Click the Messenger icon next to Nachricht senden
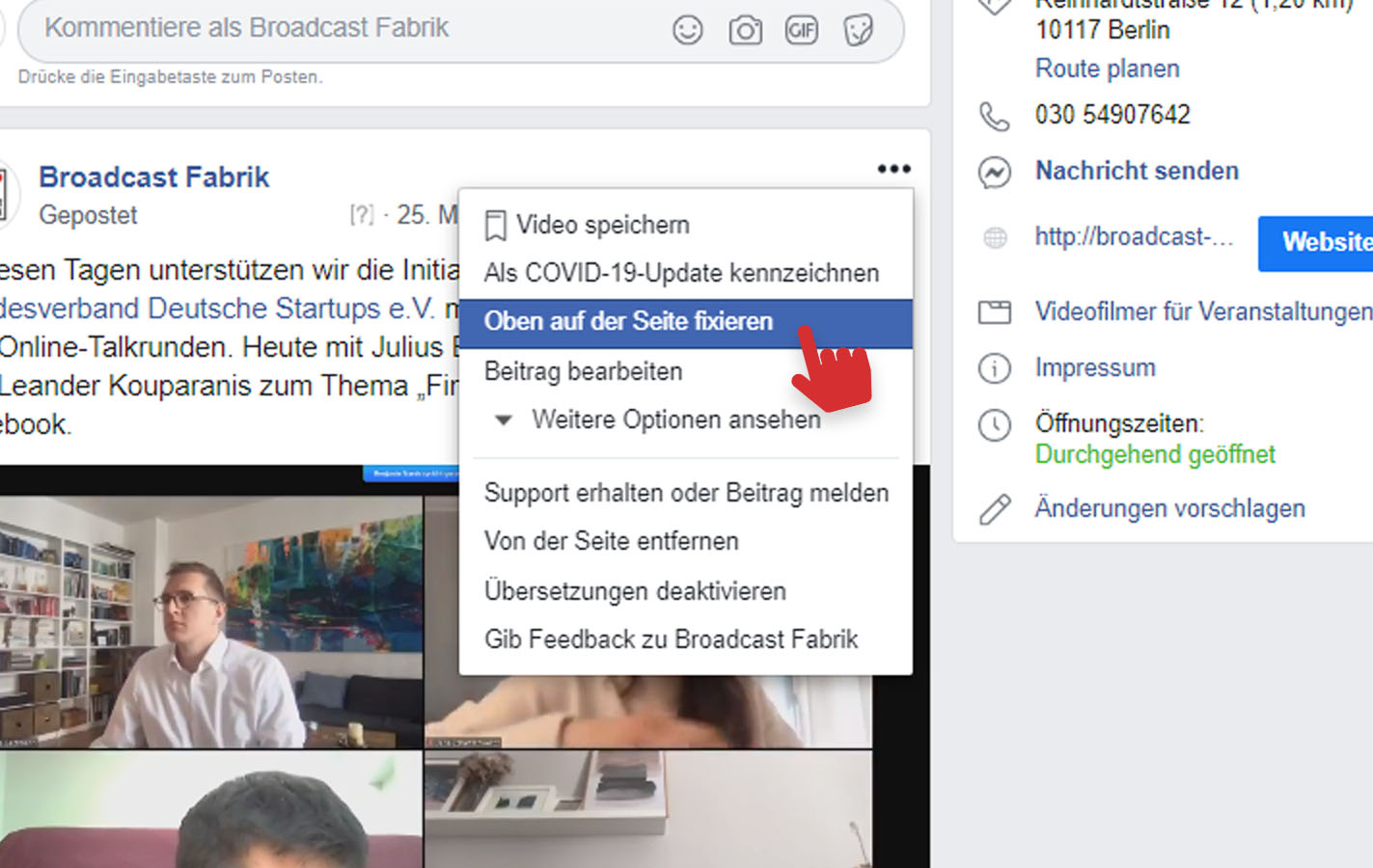 point(995,173)
